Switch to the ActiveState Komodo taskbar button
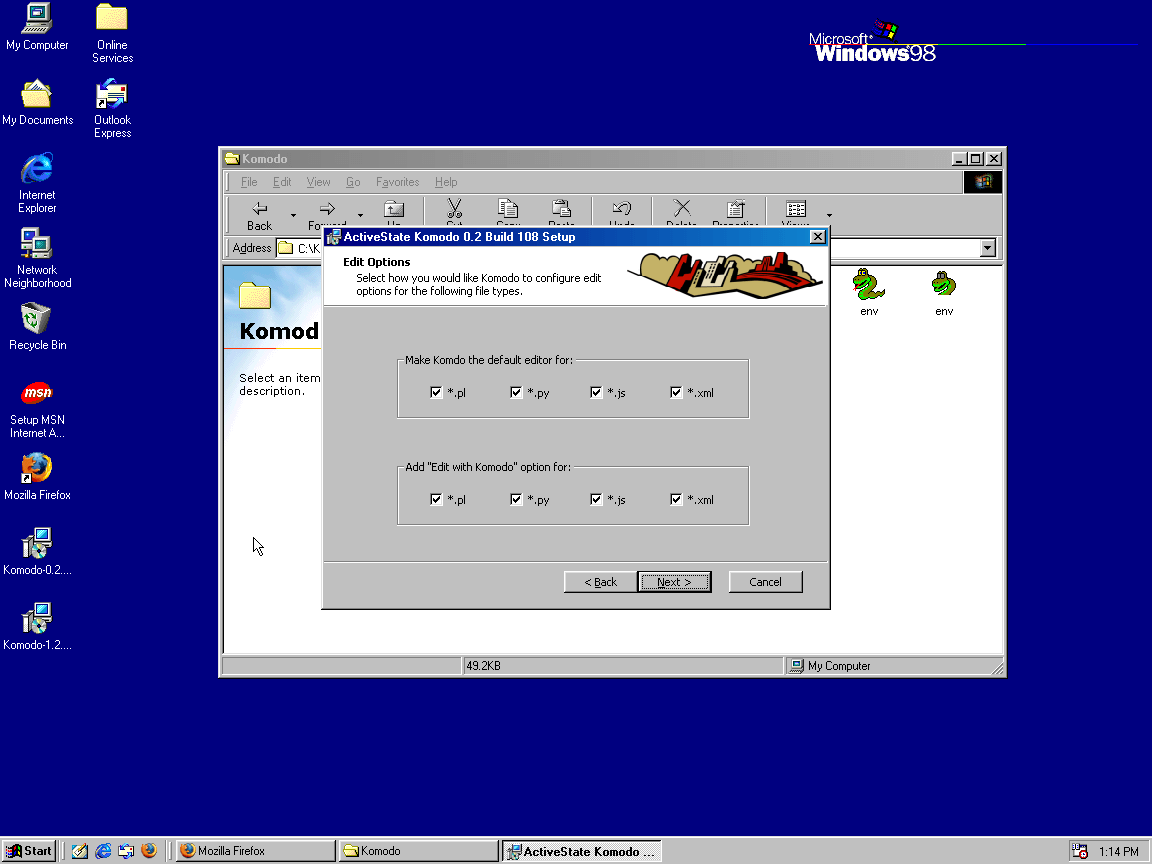This screenshot has height=864, width=1152. (582, 851)
